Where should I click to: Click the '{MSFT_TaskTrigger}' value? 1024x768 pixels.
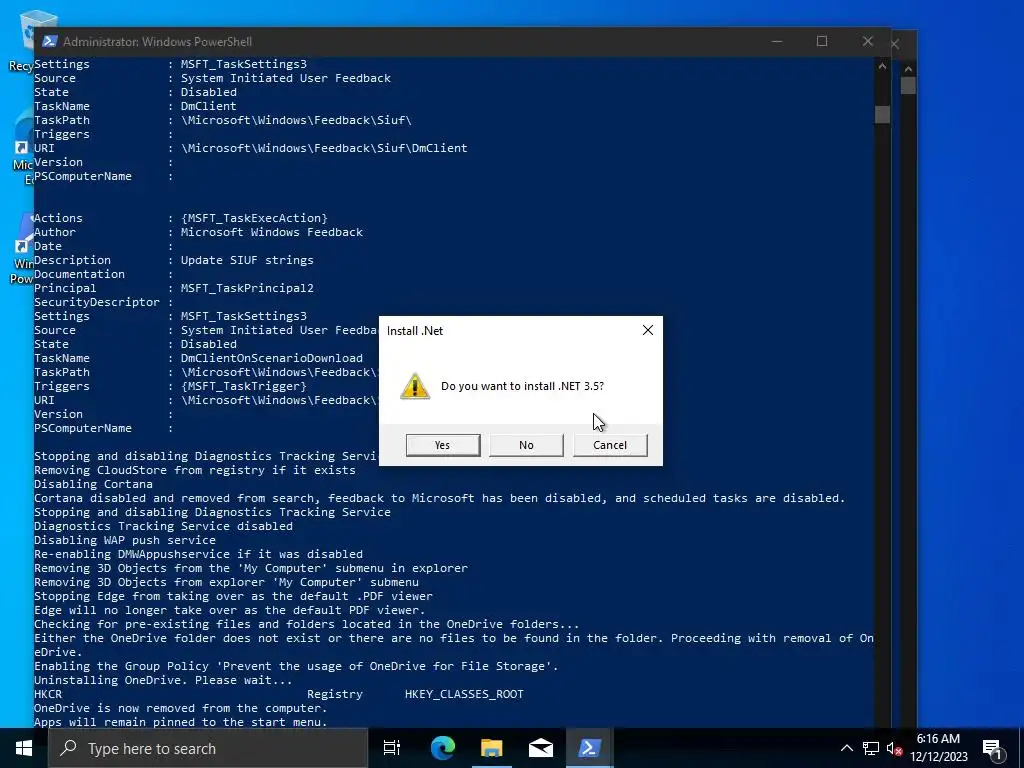pos(244,386)
